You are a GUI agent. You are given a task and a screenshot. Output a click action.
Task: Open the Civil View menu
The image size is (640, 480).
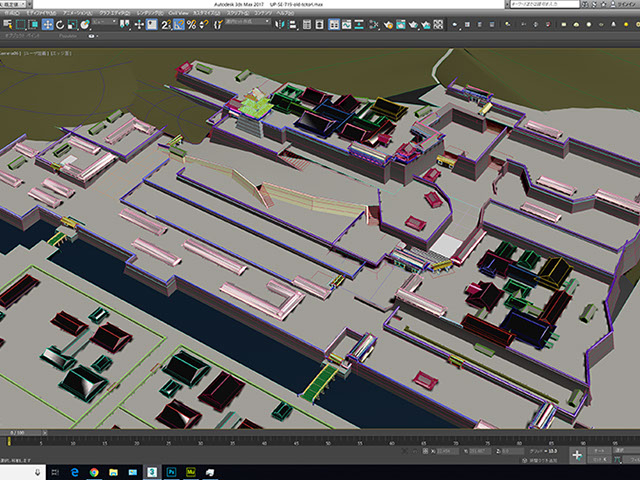(178, 11)
